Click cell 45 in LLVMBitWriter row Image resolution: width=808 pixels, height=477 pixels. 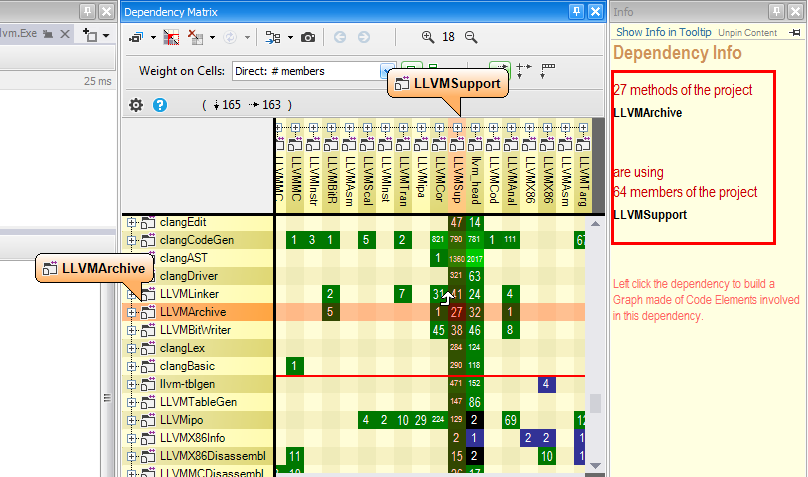pos(439,330)
